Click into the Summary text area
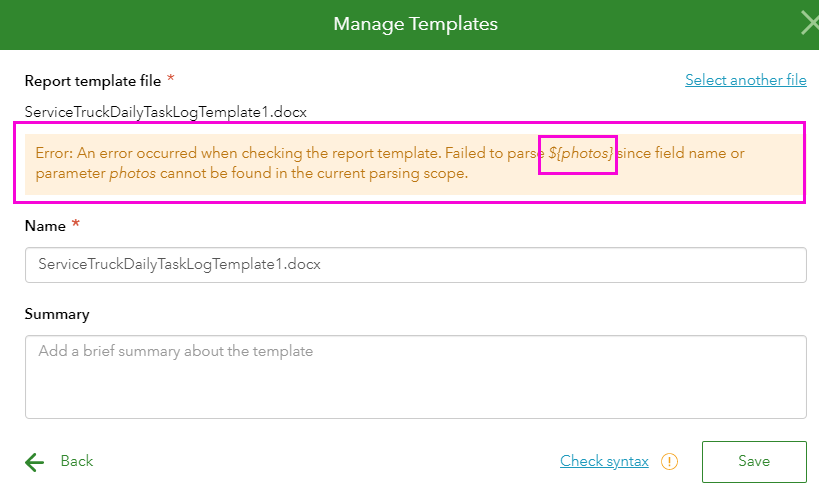819x504 pixels. pyautogui.click(x=415, y=376)
